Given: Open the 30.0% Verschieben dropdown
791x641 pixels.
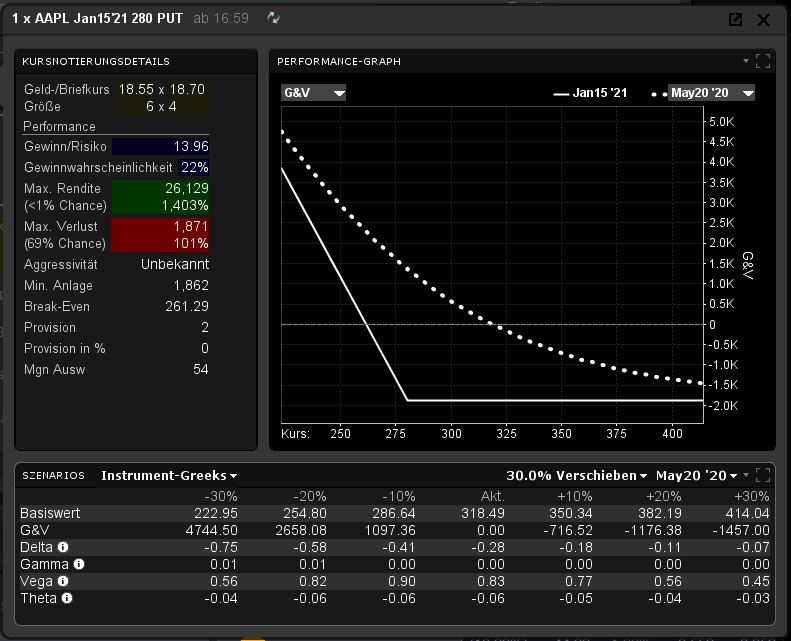Looking at the screenshot, I should coord(576,476).
